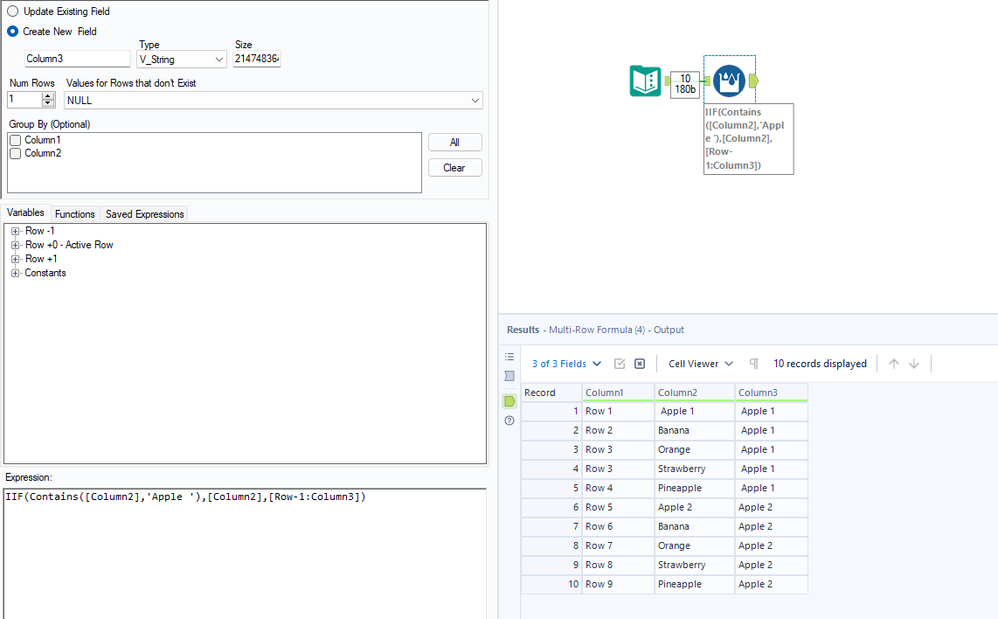Image resolution: width=998 pixels, height=619 pixels.
Task: Click the Column3 results header
Action: point(771,393)
